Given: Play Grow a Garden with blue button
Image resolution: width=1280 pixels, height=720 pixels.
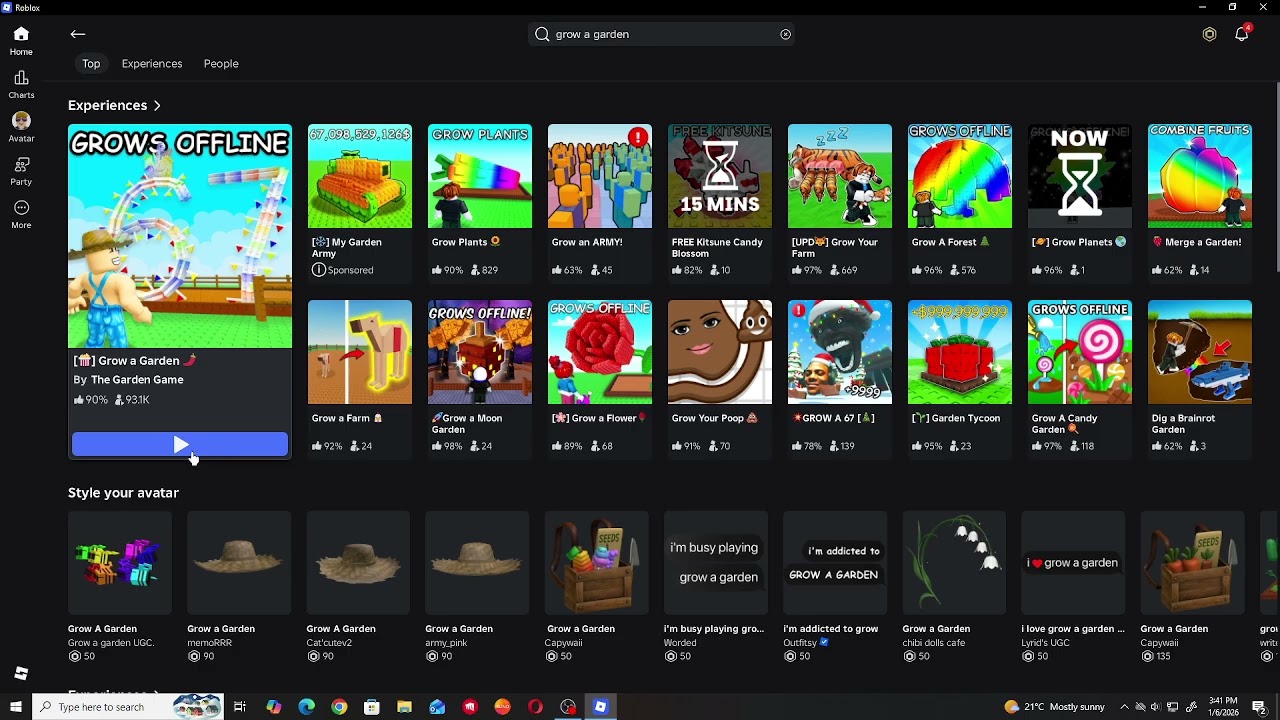Looking at the screenshot, I should coord(180,445).
